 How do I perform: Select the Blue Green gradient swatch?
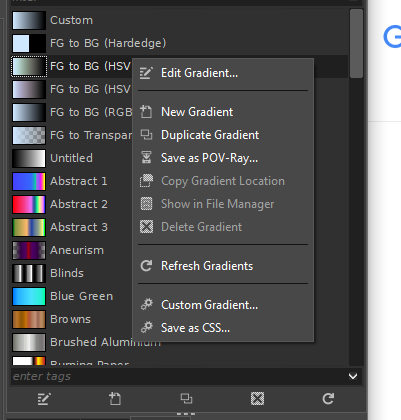click(x=29, y=296)
